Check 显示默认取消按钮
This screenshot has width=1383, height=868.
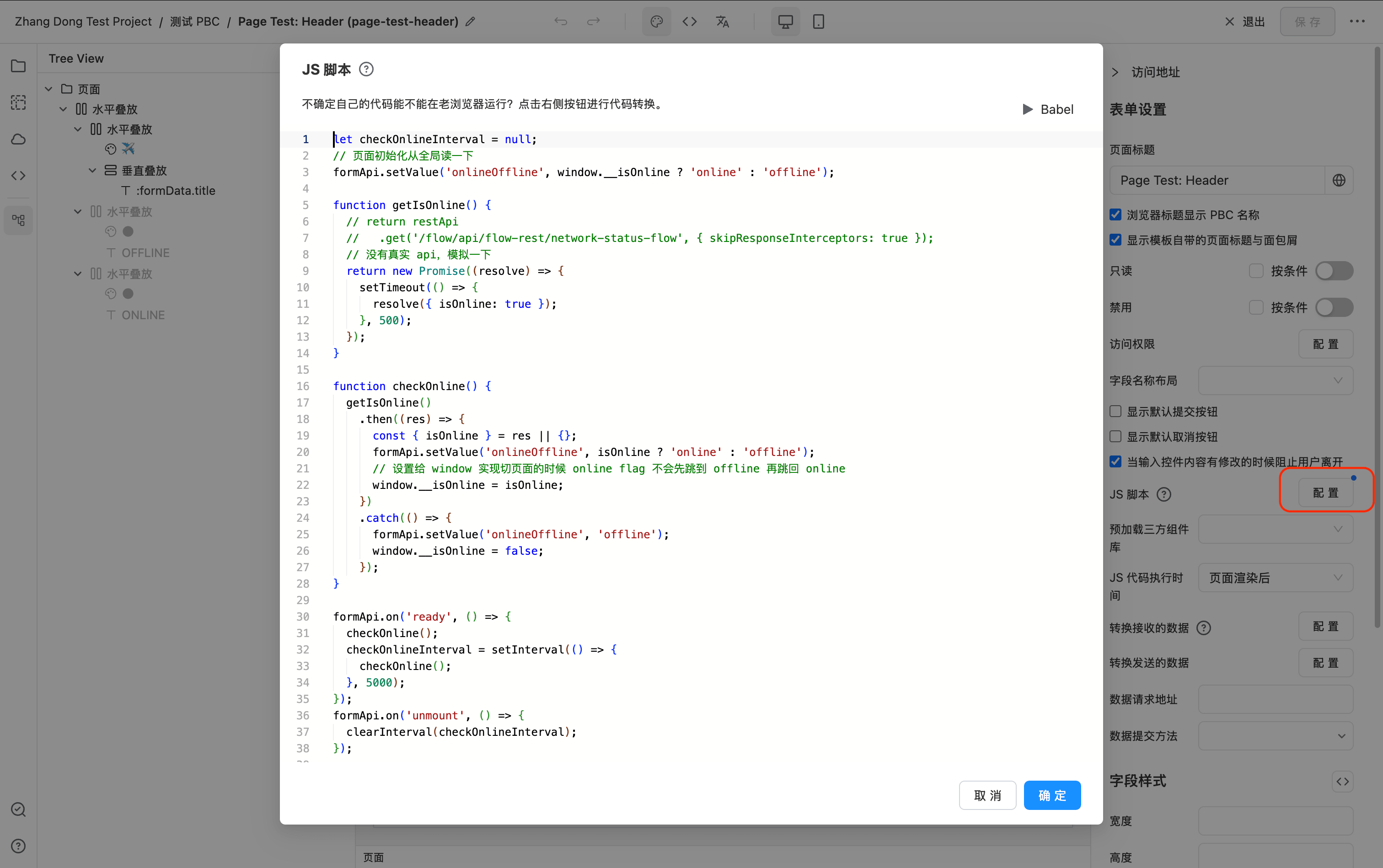1115,437
